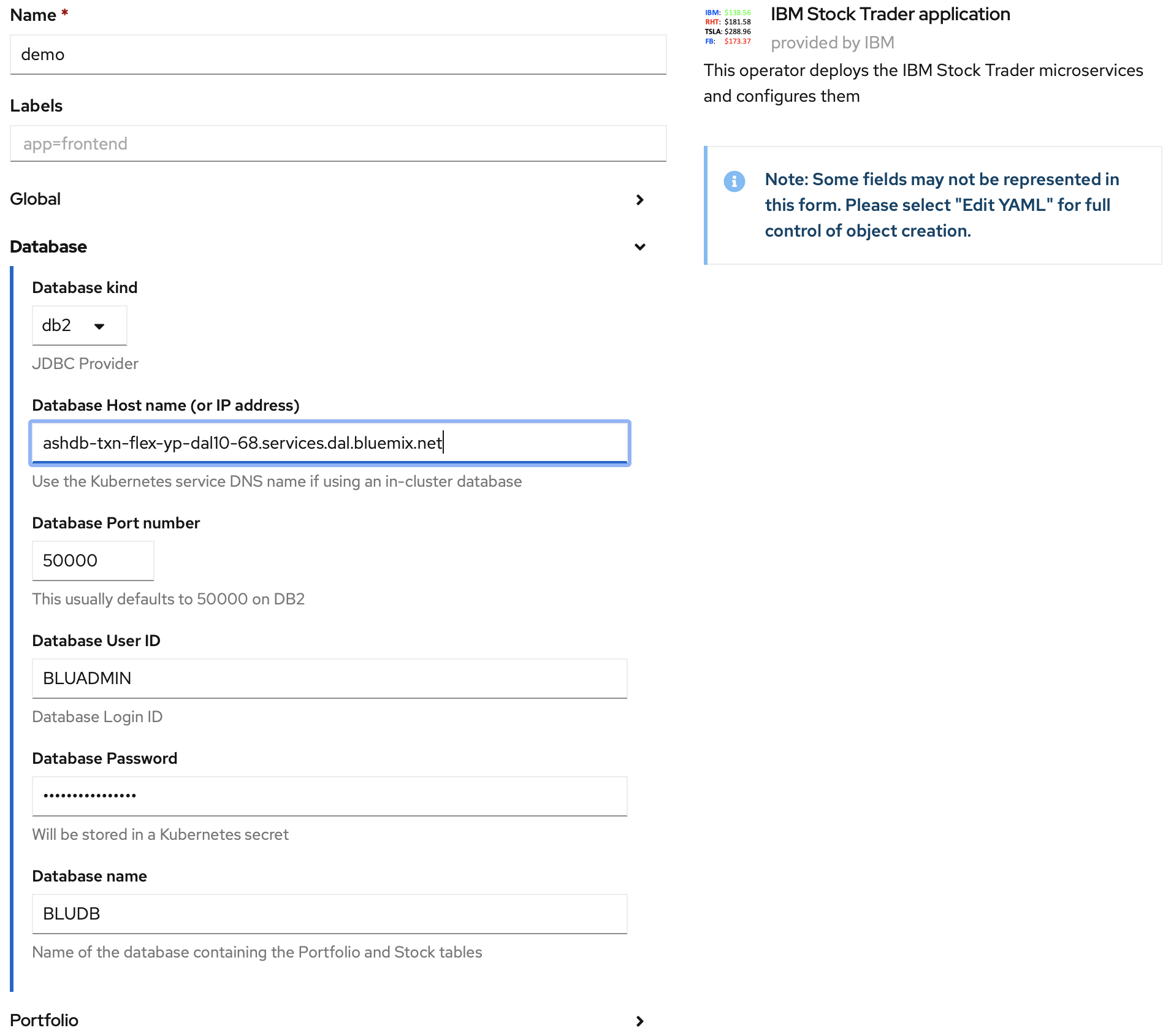The width and height of the screenshot is (1171, 1036).
Task: Click the 'provided by IBM' text
Action: [x=833, y=42]
